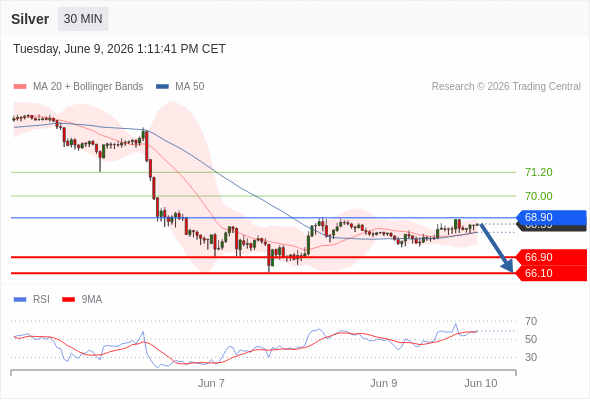Image resolution: width=590 pixels, height=400 pixels.
Task: Click the black current price tag
Action: (552, 227)
